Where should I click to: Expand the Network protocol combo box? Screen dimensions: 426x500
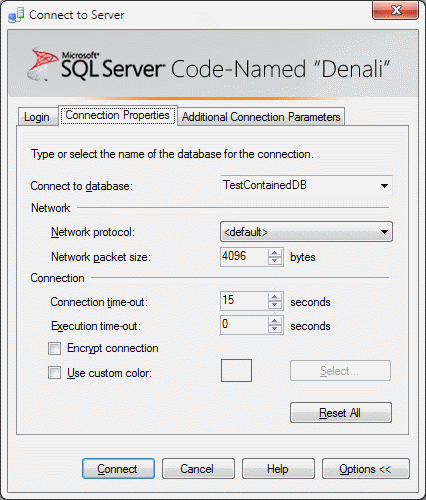coord(306,232)
